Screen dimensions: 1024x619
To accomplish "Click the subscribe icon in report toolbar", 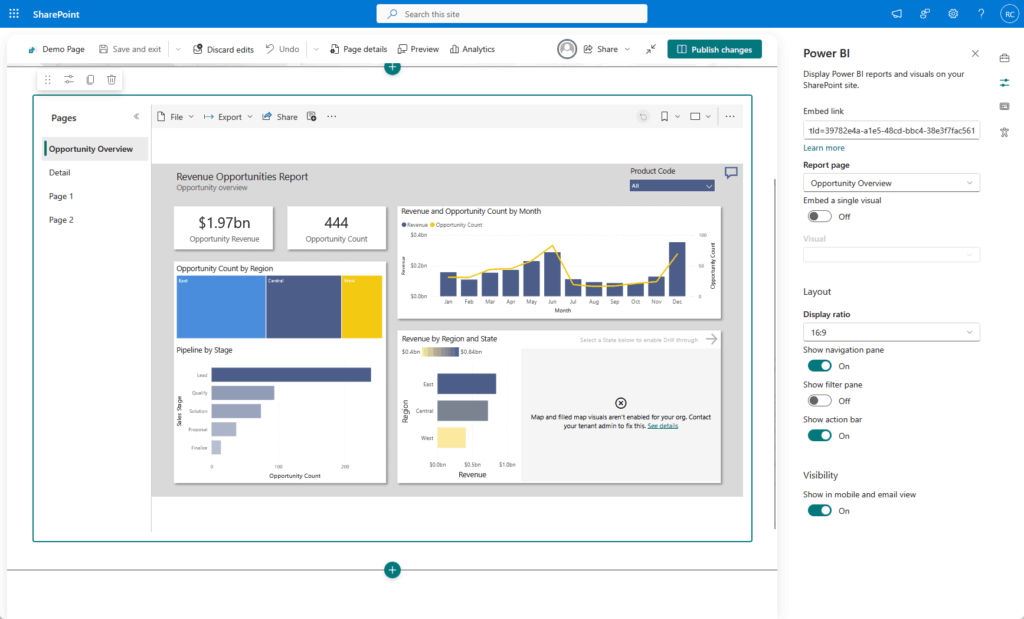I will [312, 117].
